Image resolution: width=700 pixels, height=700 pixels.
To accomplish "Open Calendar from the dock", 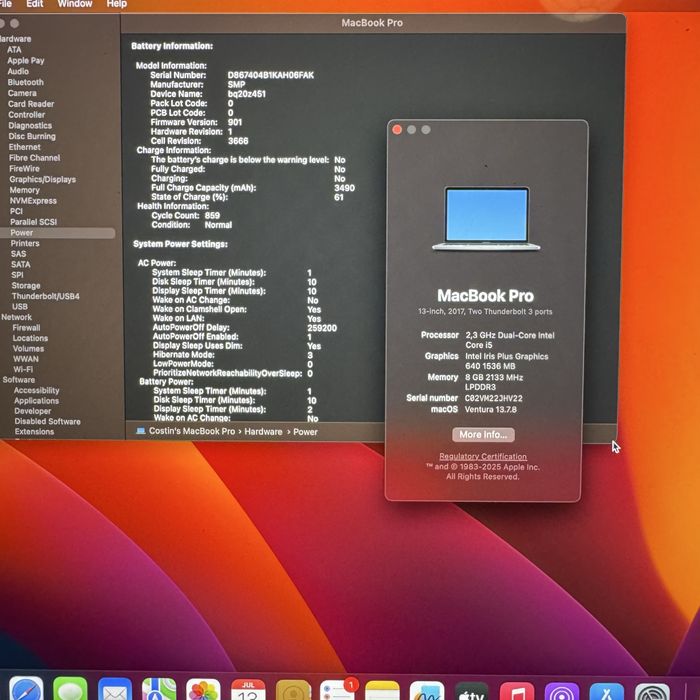I will 248,690.
